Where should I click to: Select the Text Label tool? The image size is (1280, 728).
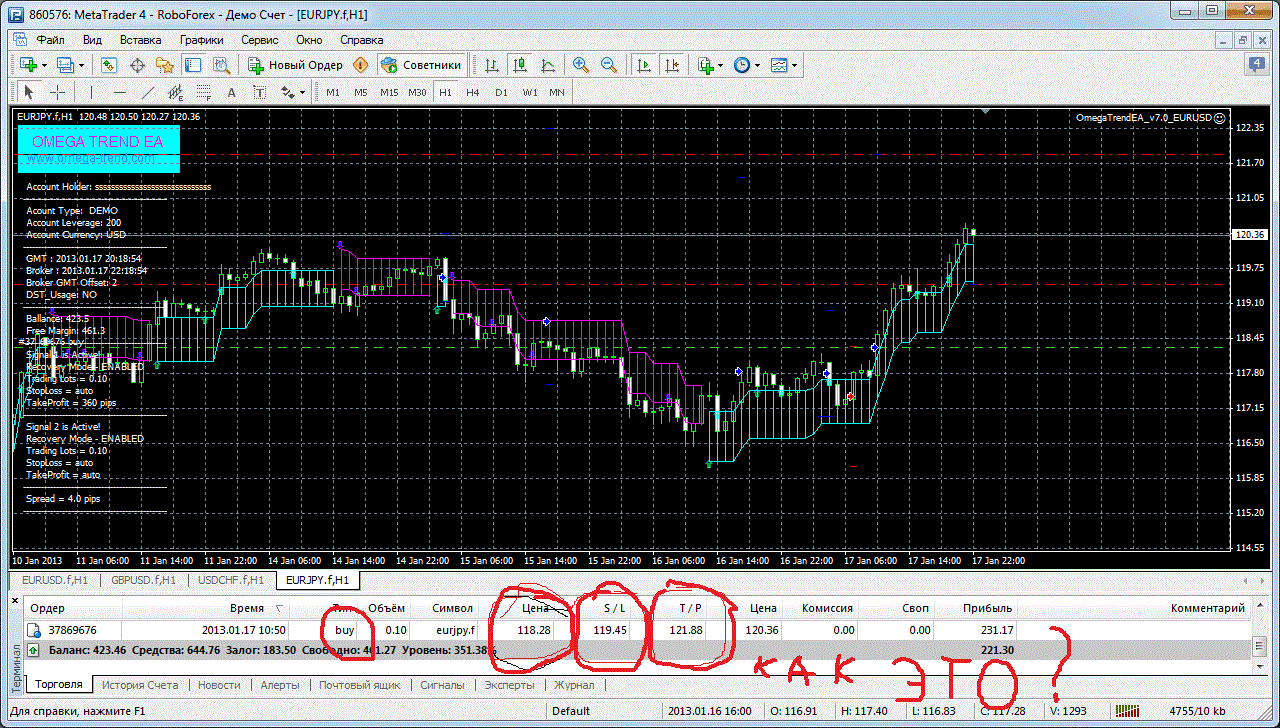tap(260, 92)
